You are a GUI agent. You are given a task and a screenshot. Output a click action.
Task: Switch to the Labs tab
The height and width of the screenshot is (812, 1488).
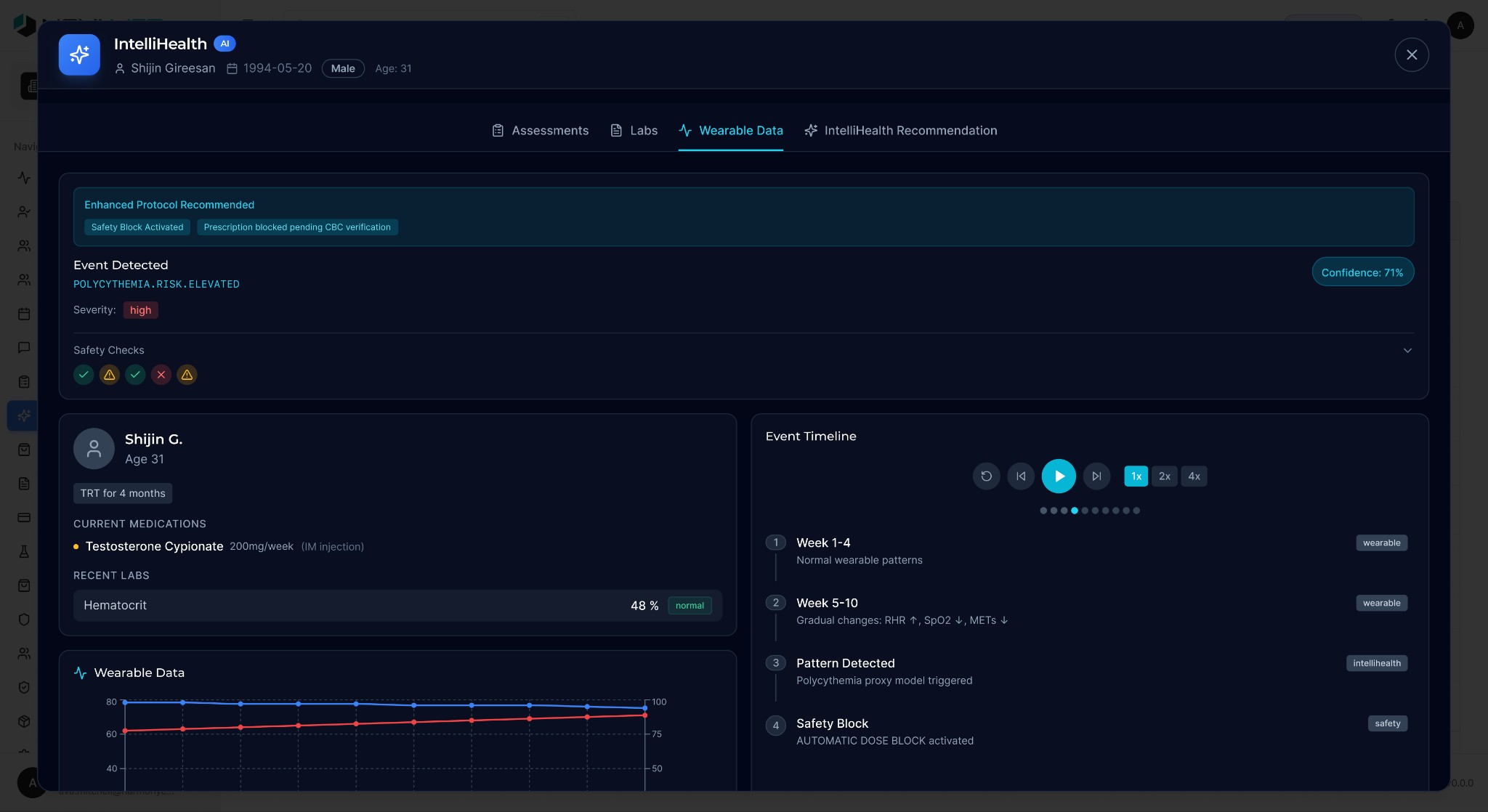click(x=633, y=131)
